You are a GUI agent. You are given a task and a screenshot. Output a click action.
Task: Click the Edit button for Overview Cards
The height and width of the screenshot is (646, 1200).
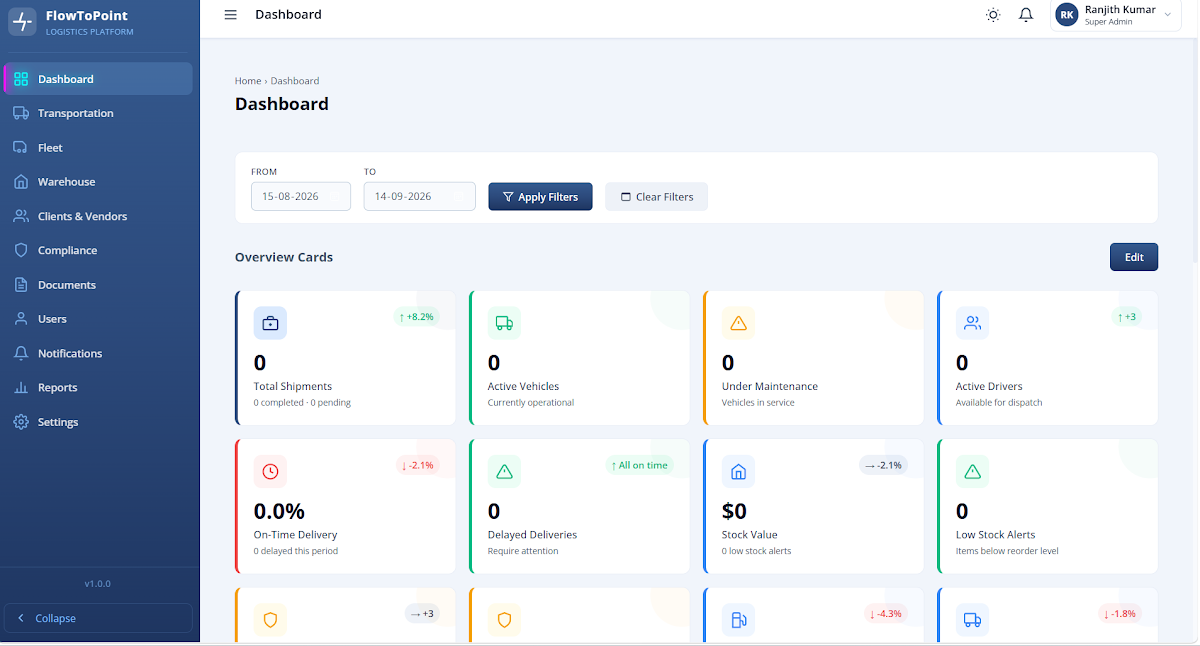(1134, 257)
